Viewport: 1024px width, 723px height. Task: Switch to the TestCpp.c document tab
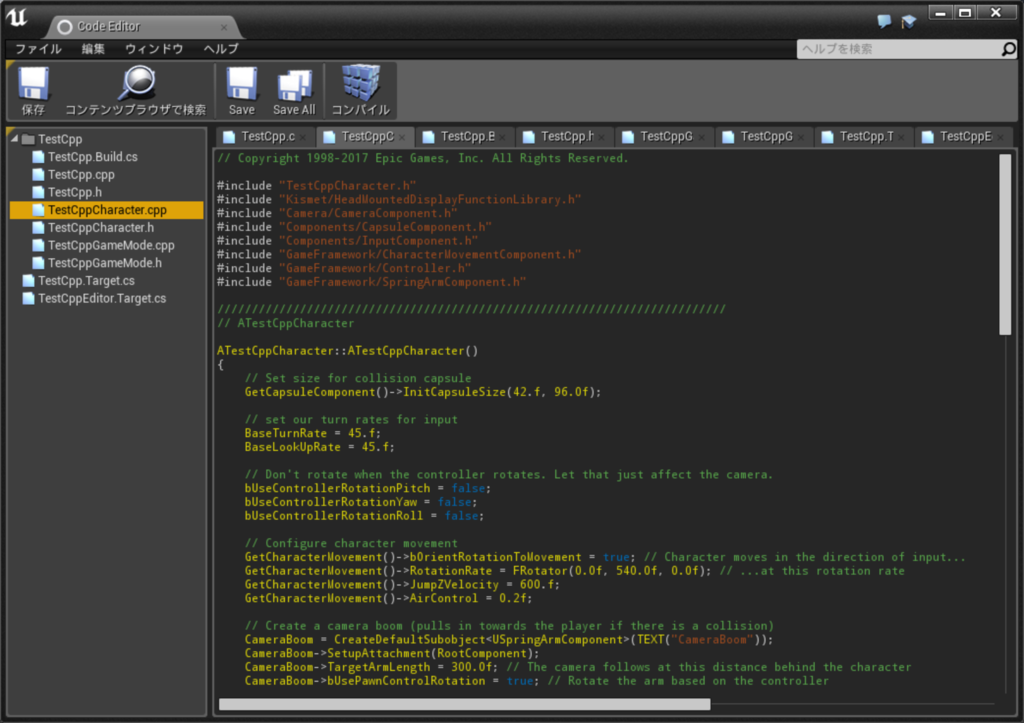click(x=264, y=137)
